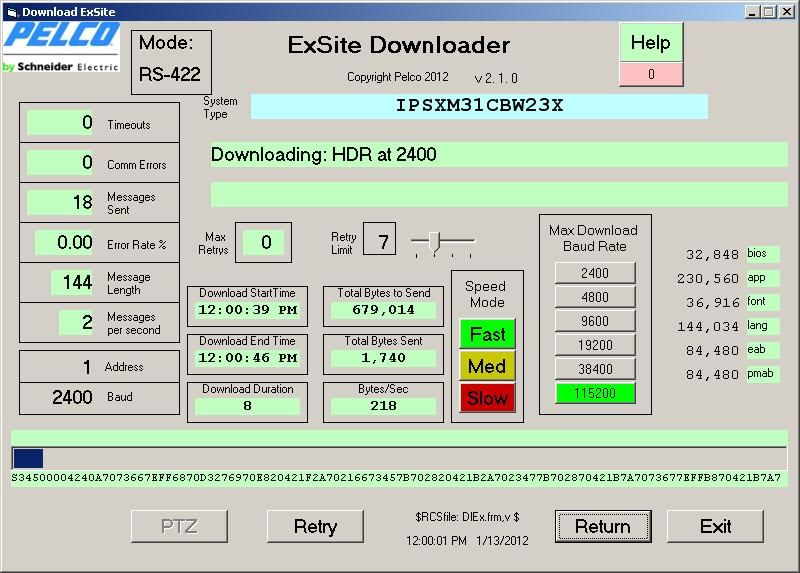Image resolution: width=800 pixels, height=573 pixels.
Task: Select Med speed mode
Action: [x=487, y=366]
